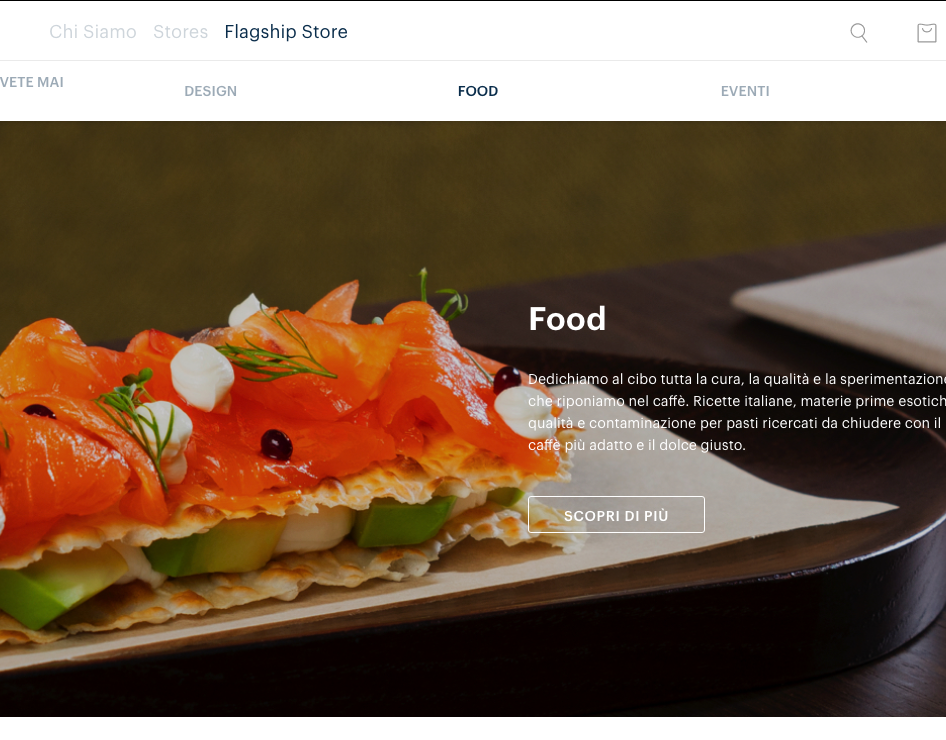The width and height of the screenshot is (946, 740).
Task: Open the search magnifier icon
Action: click(x=859, y=33)
